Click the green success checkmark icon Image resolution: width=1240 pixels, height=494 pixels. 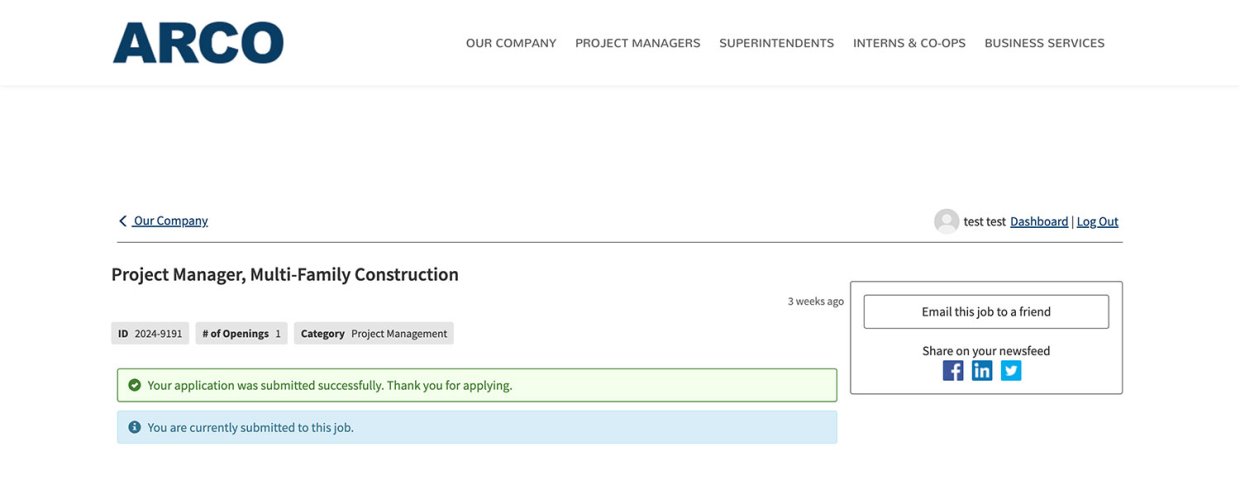[x=134, y=385]
